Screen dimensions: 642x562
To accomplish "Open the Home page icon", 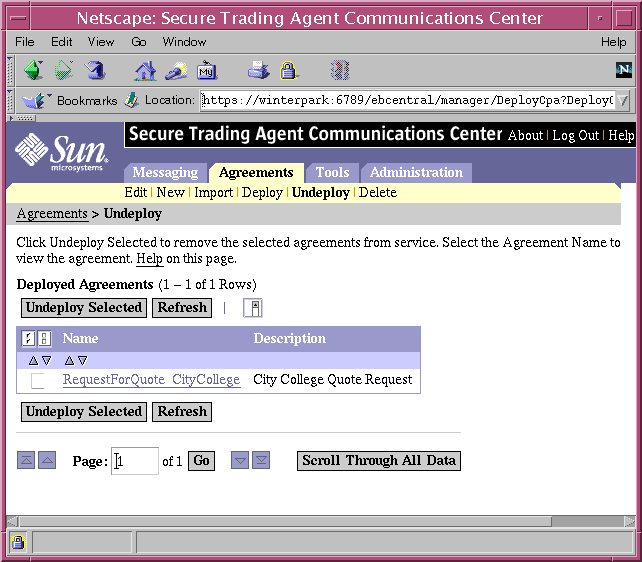I will click(145, 70).
